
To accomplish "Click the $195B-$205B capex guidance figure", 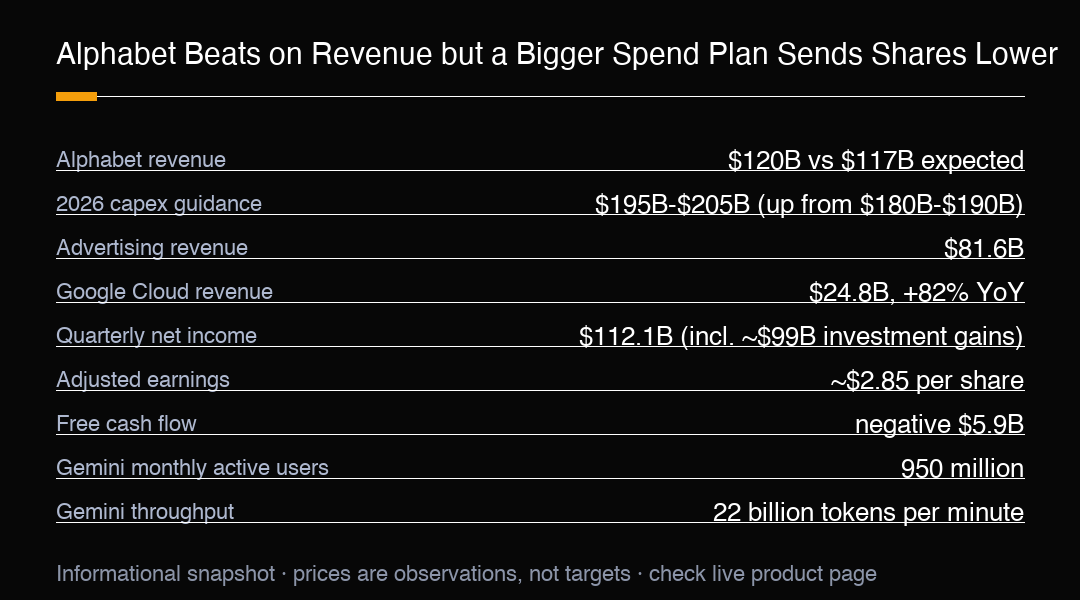I will (809, 205).
